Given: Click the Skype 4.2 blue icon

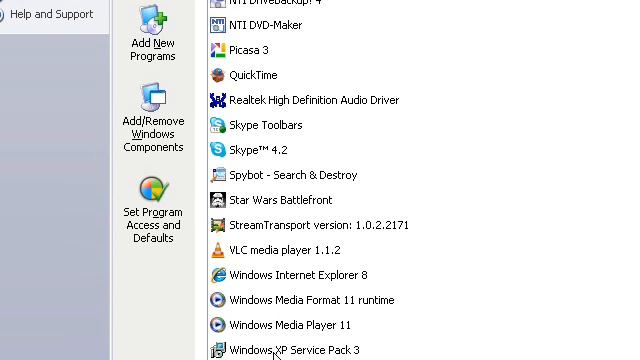Looking at the screenshot, I should pyautogui.click(x=218, y=150).
